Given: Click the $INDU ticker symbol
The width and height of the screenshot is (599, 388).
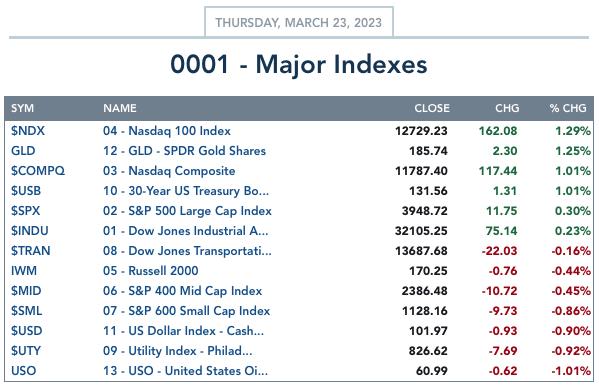Looking at the screenshot, I should tap(30, 231).
